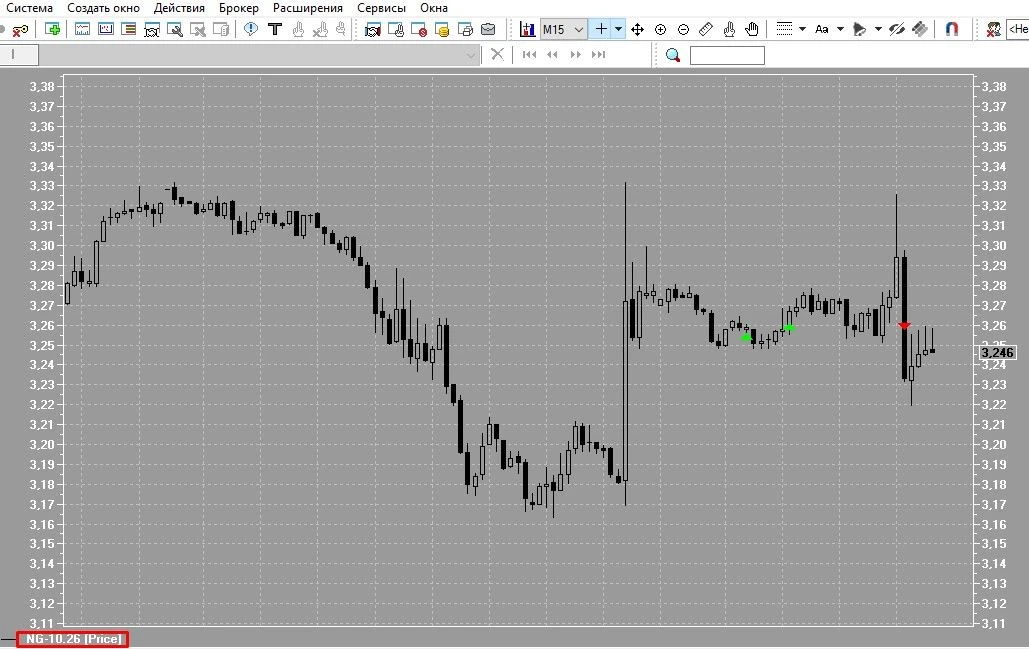
Task: Click the red X key icon
Action: (x=20, y=30)
